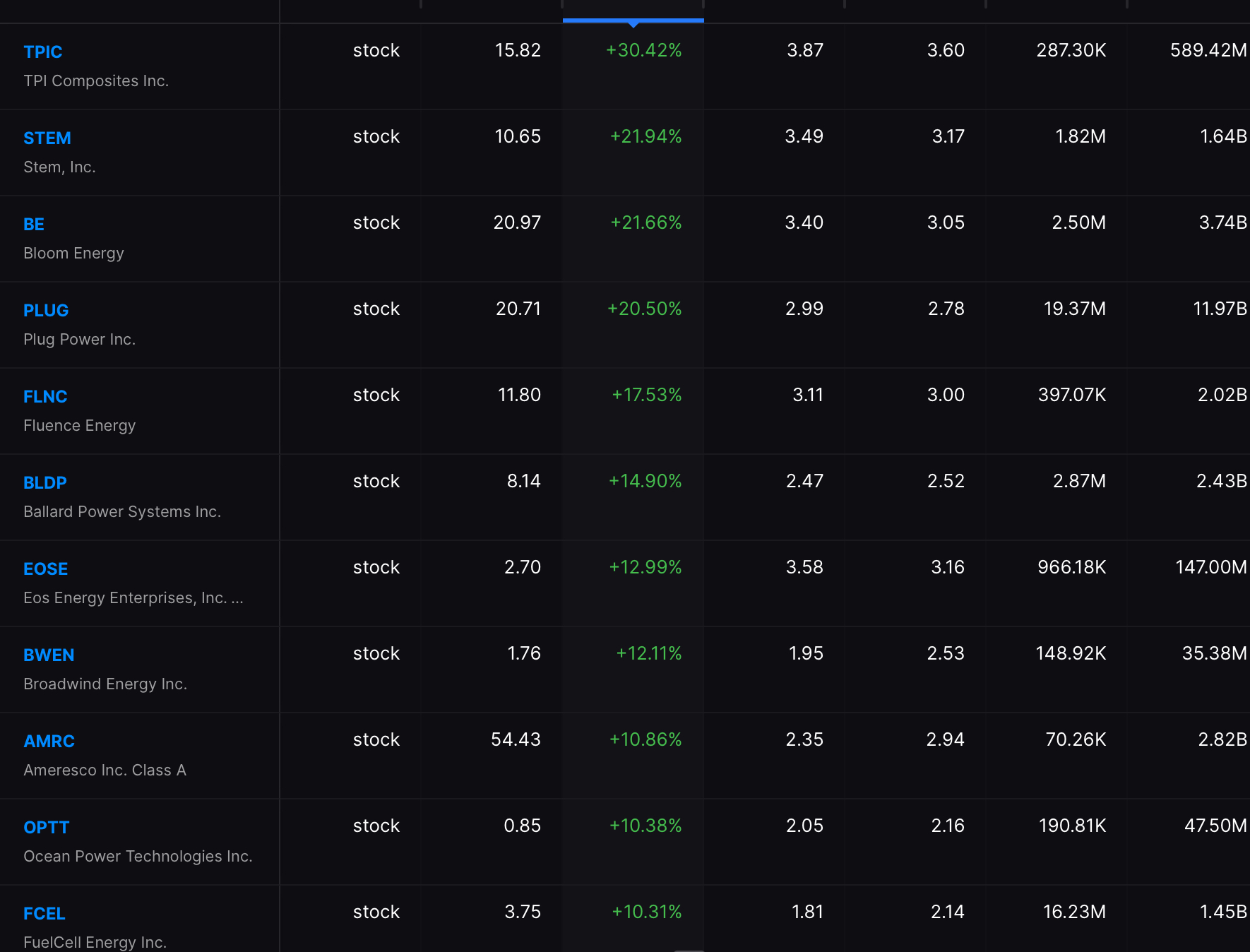The height and width of the screenshot is (952, 1250).
Task: Click PLUG market cap 11.97B
Action: point(1220,309)
